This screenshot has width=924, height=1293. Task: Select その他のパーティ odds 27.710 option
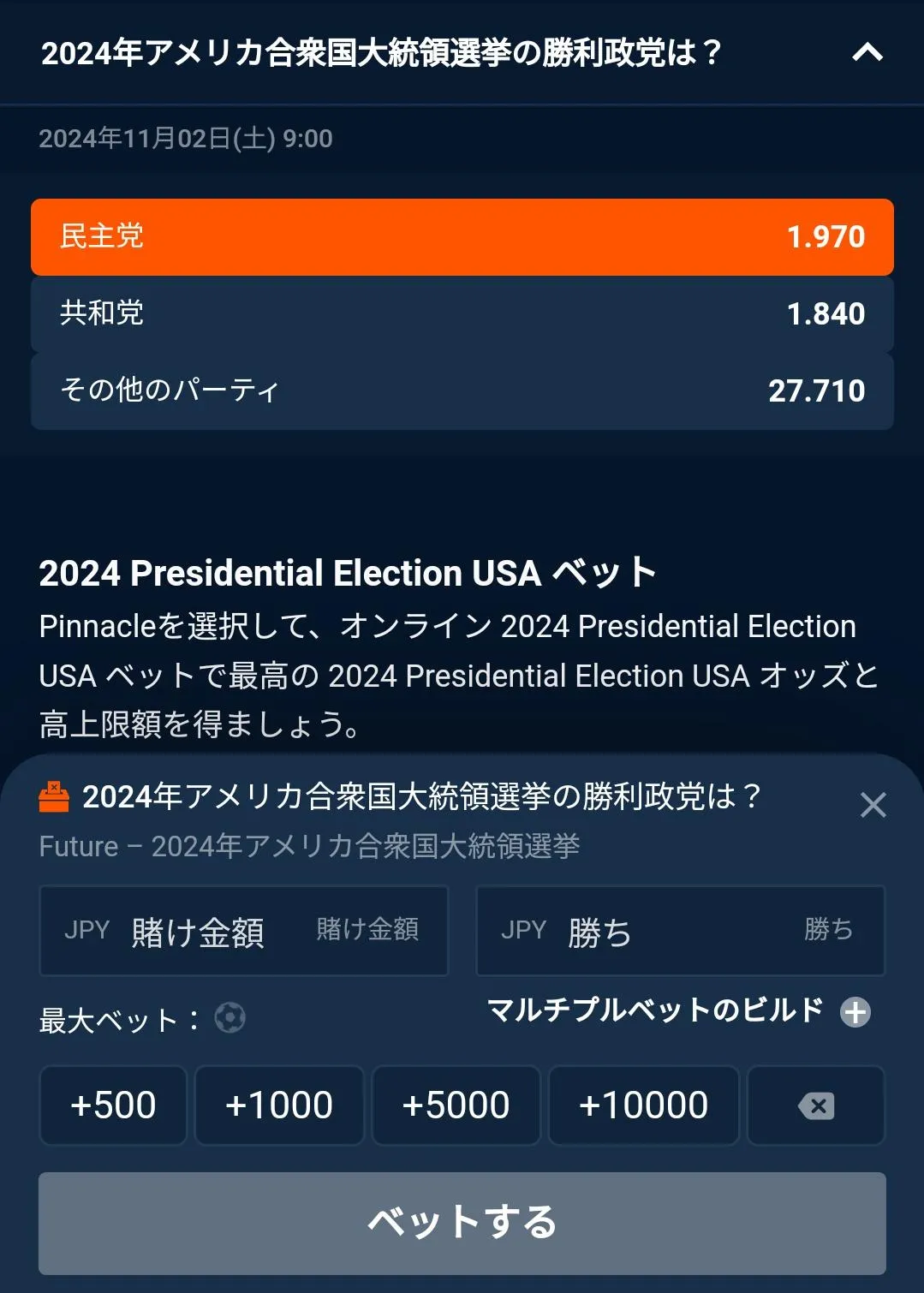pos(462,391)
